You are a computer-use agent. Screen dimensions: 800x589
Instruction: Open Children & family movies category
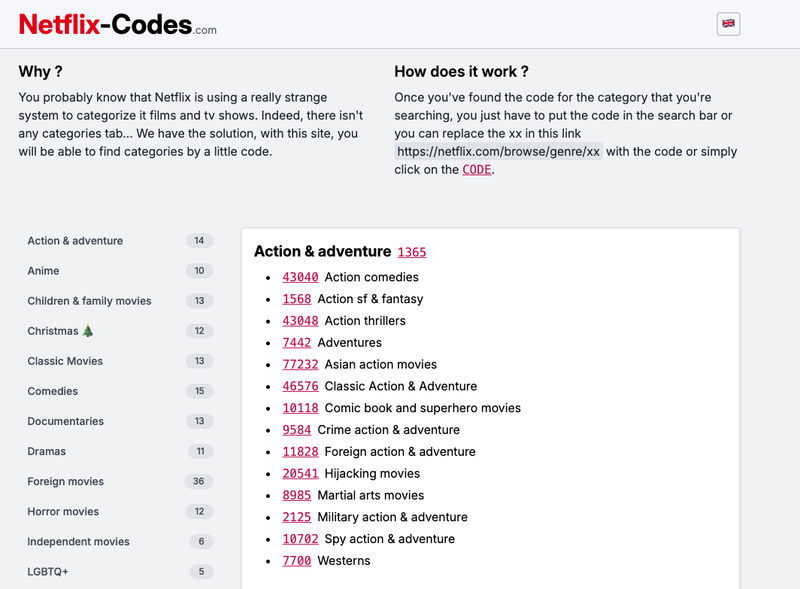coord(88,301)
